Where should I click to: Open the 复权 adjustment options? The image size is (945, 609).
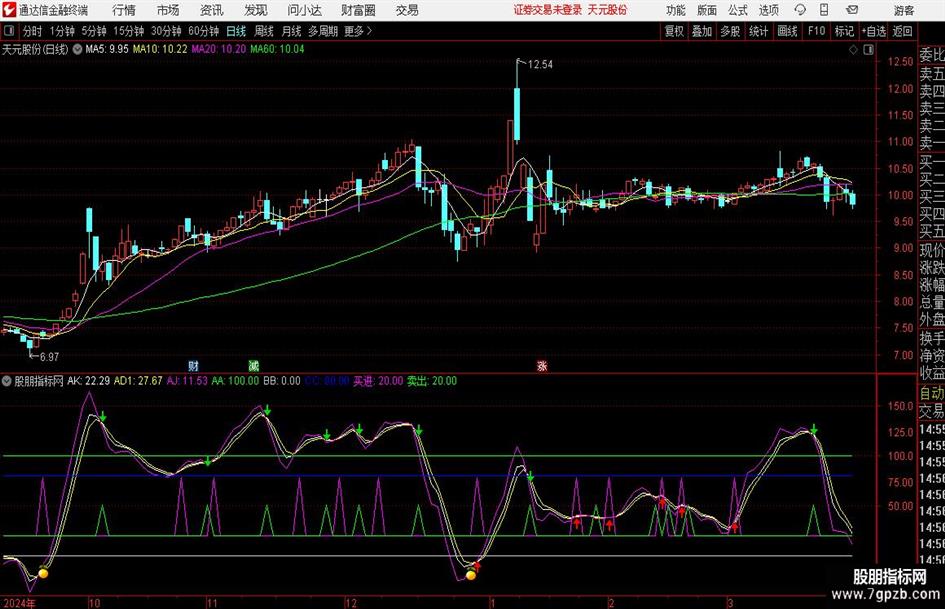coord(674,31)
